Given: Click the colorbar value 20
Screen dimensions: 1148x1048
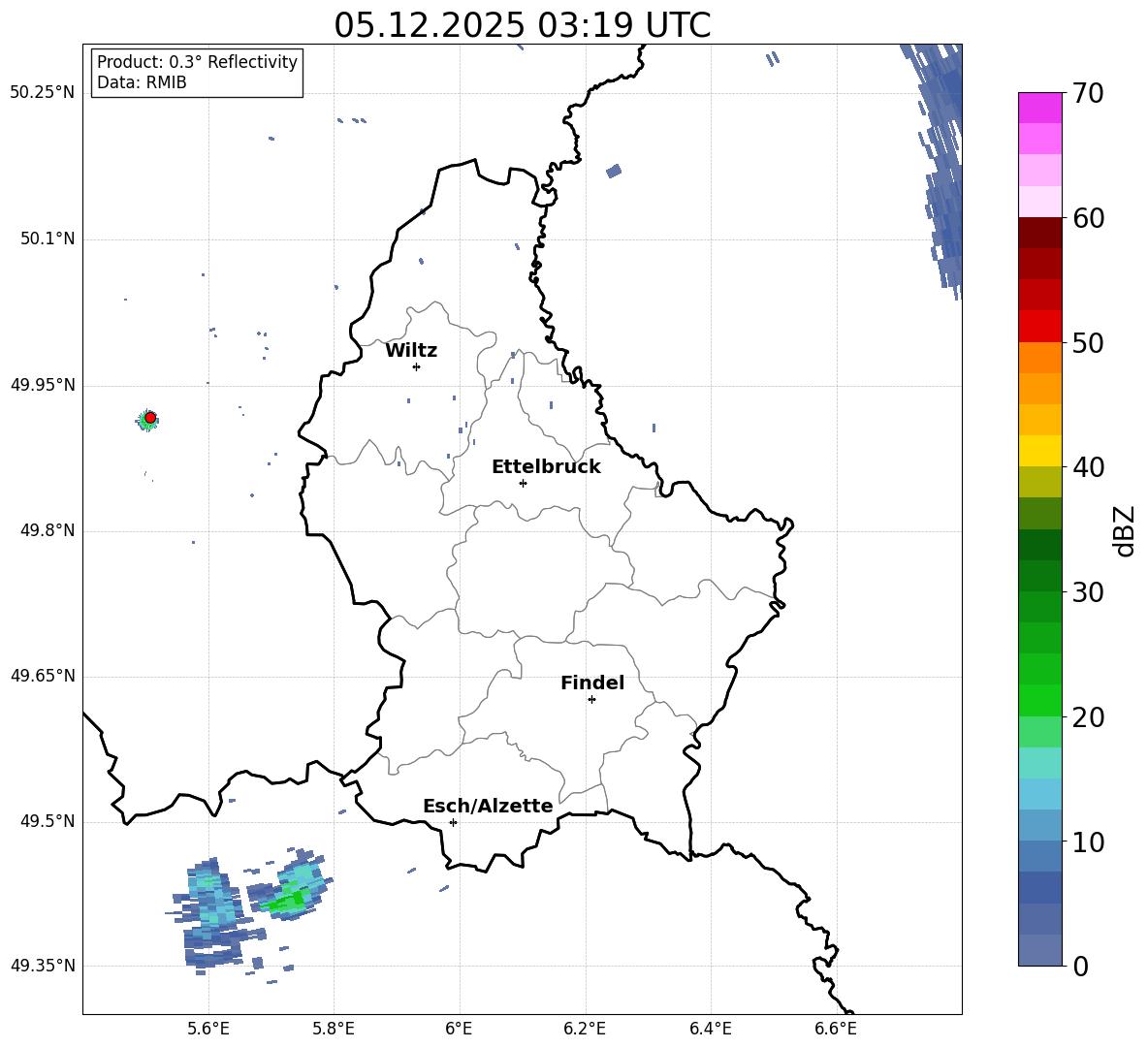Looking at the screenshot, I should pos(1087,717).
